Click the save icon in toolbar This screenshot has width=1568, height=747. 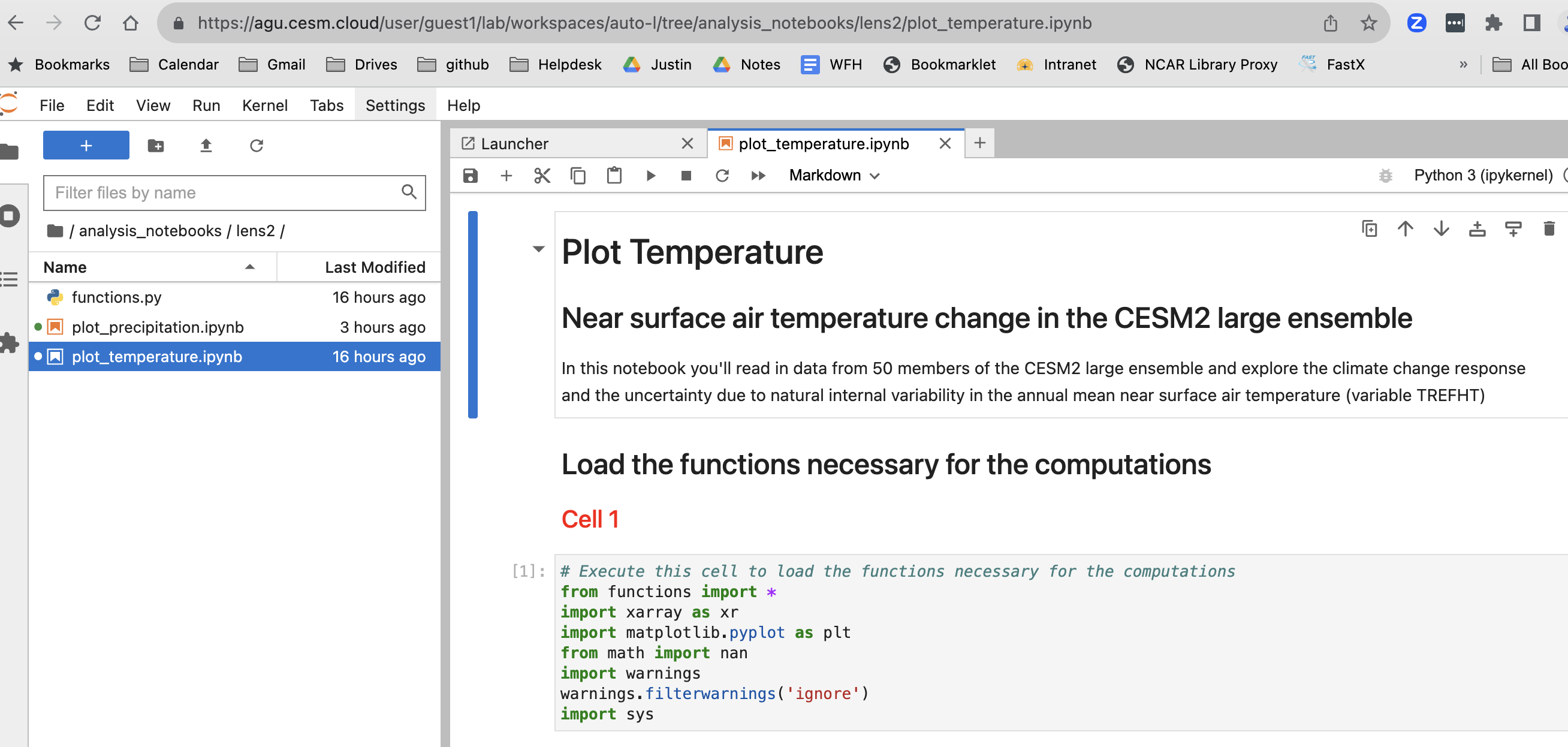[x=469, y=176]
